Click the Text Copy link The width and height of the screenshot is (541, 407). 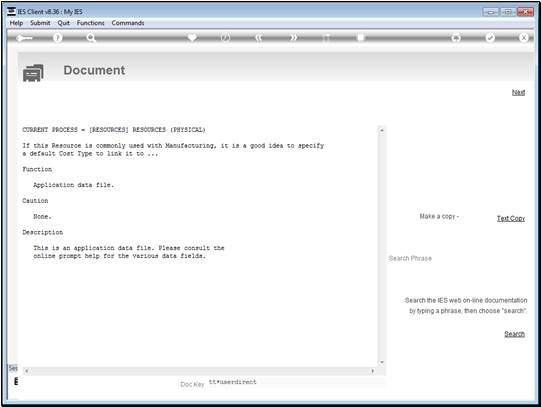[511, 218]
